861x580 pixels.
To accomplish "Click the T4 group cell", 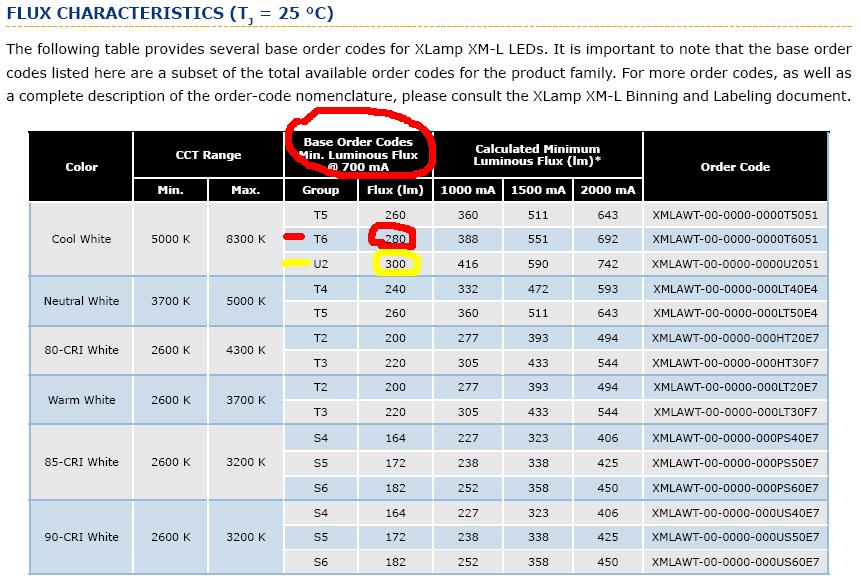I will click(320, 289).
